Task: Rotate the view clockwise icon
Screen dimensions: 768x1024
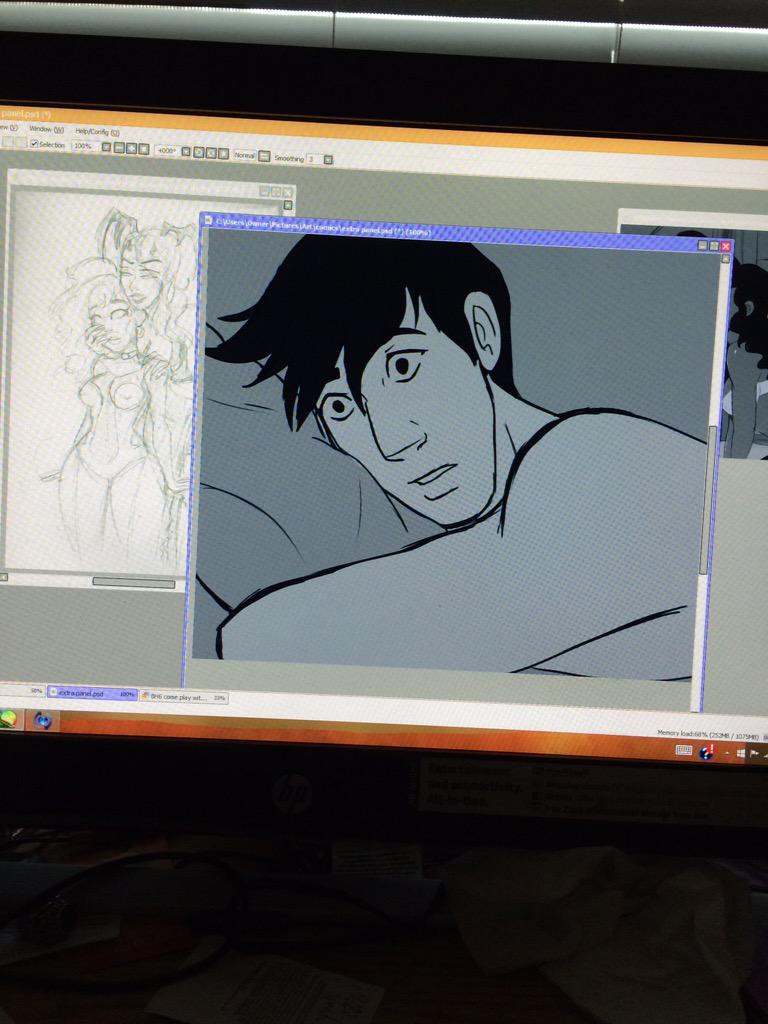Action: [x=211, y=153]
